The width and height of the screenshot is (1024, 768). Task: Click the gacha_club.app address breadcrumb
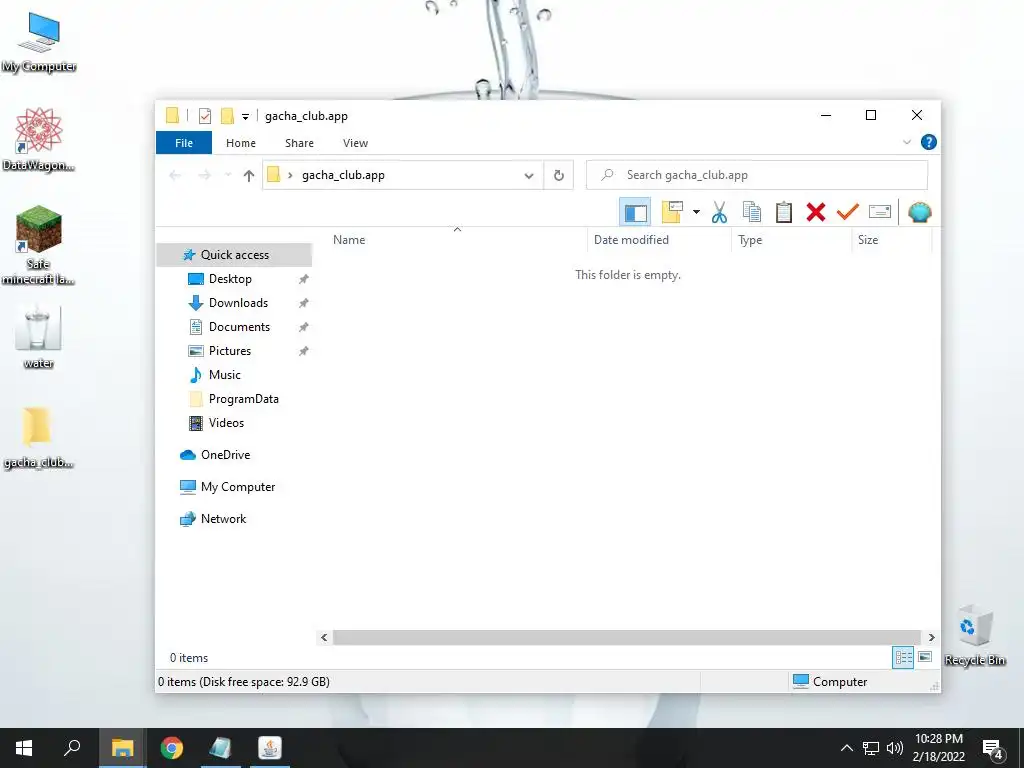343,175
